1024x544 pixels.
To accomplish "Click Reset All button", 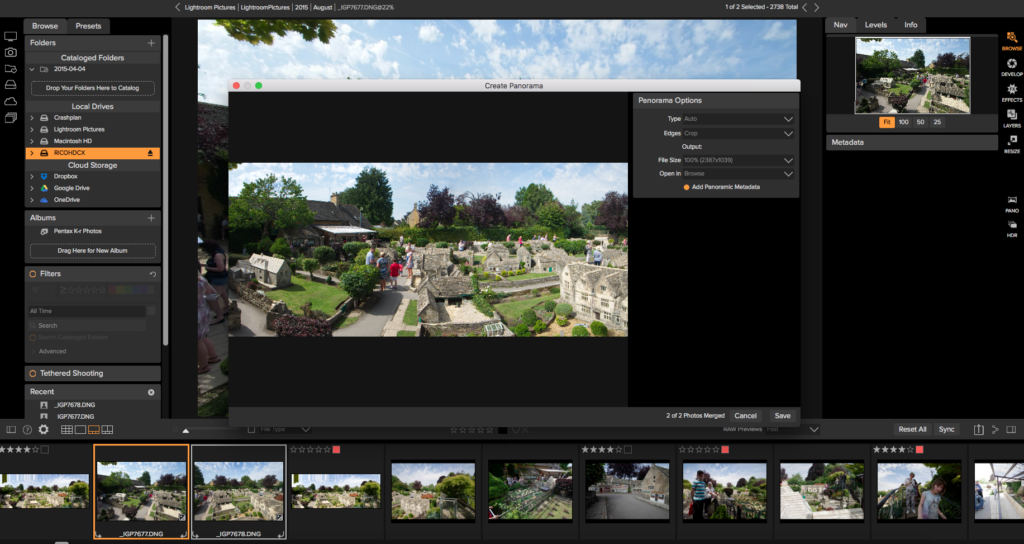I will click(x=912, y=430).
